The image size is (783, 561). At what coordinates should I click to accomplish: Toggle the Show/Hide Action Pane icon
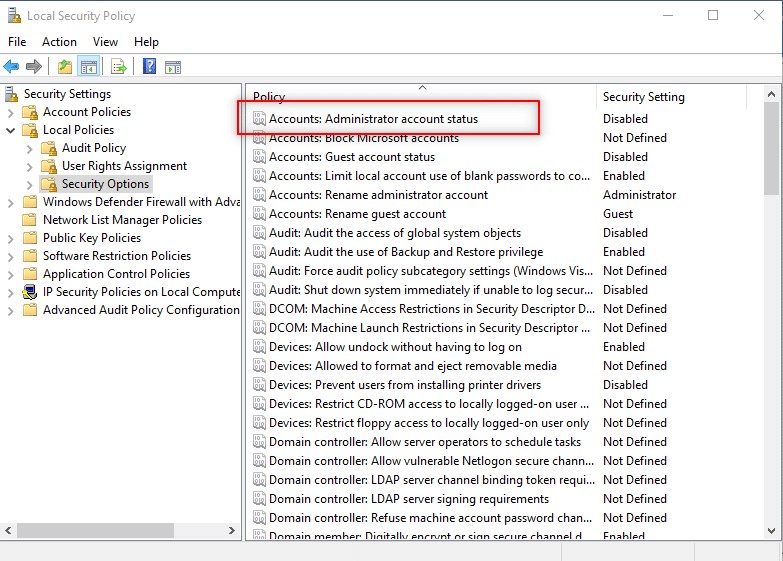pyautogui.click(x=173, y=67)
